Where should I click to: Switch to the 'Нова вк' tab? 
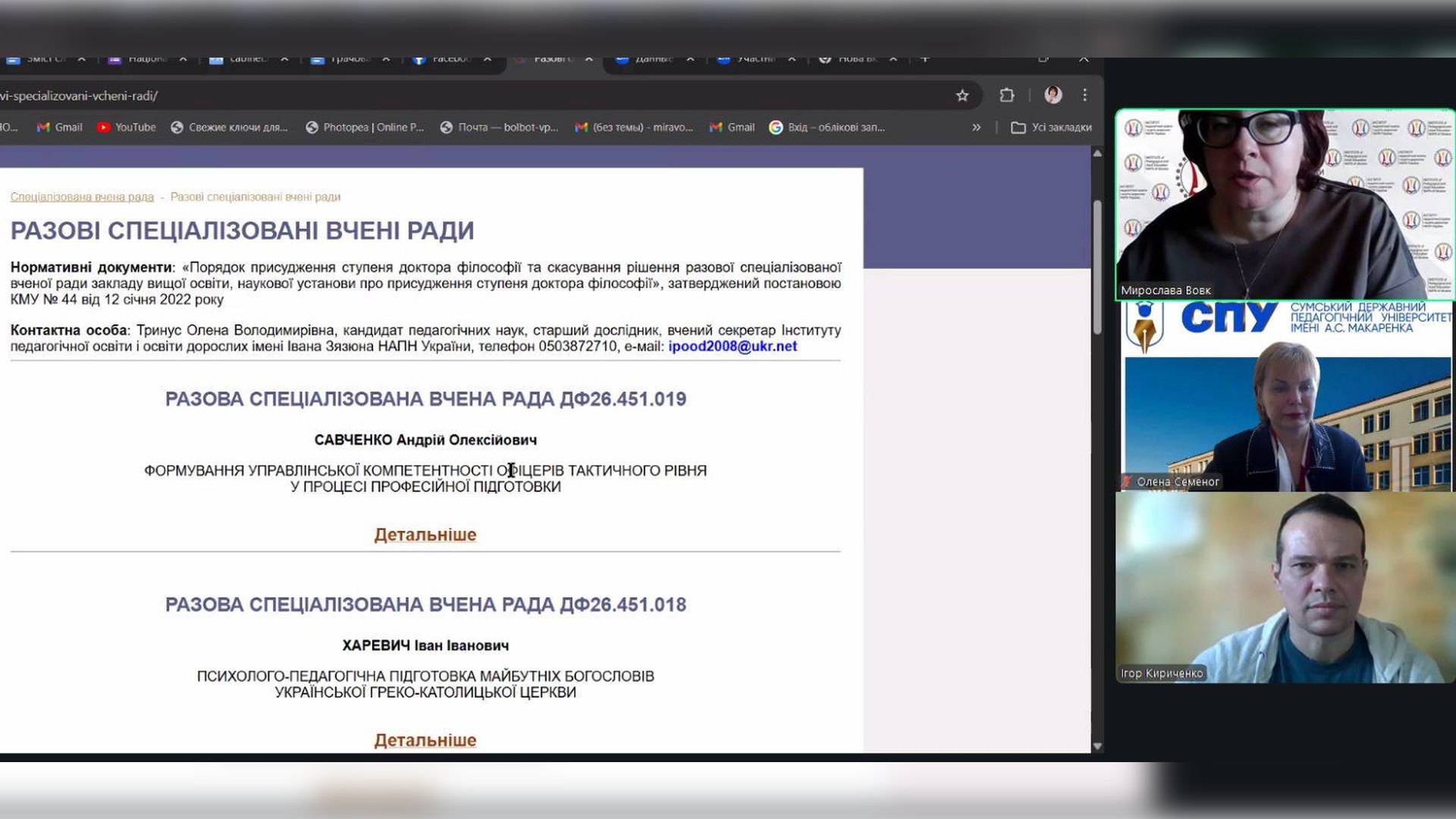853,59
